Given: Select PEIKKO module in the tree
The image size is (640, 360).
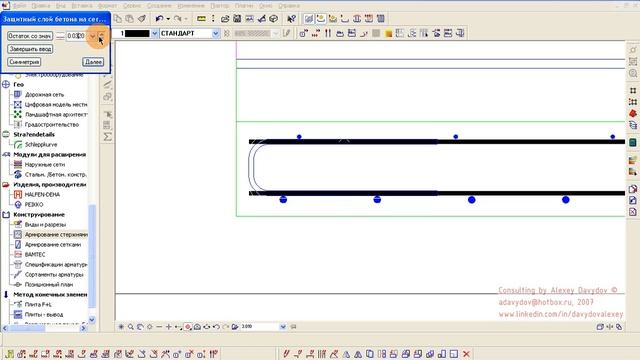Looking at the screenshot, I should click(34, 204).
